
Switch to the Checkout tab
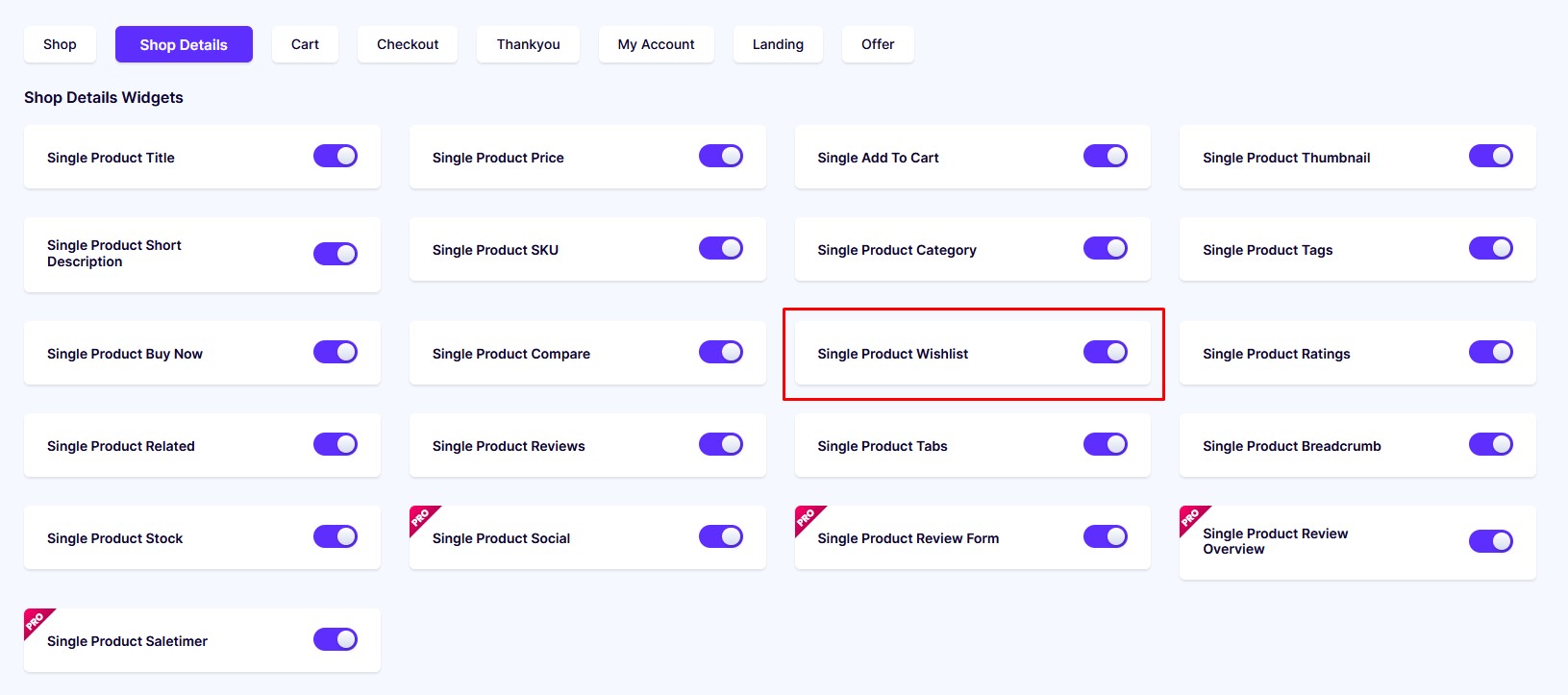[408, 44]
